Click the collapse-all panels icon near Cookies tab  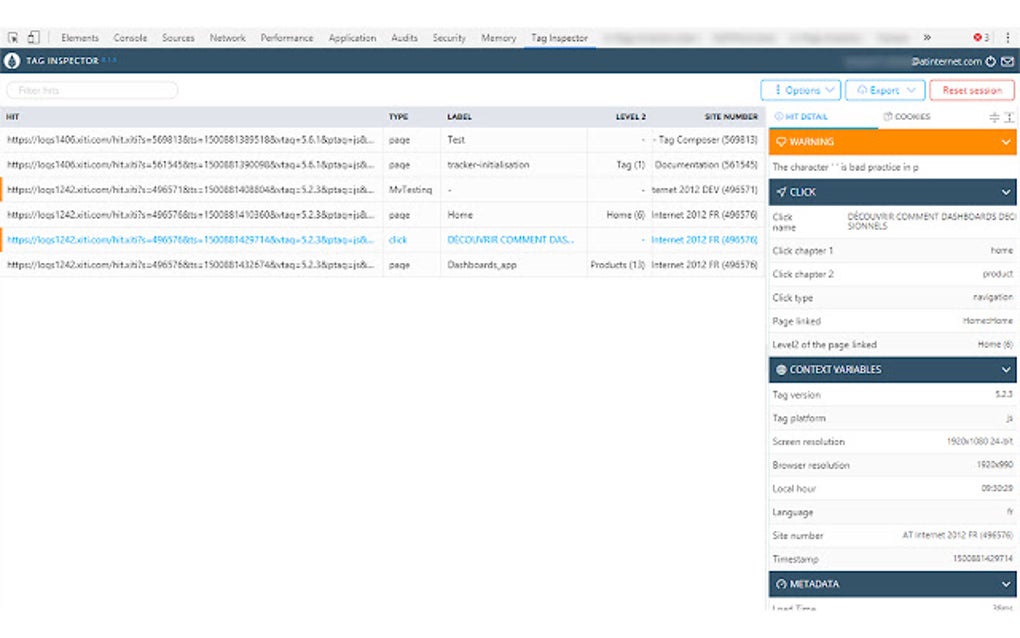pyautogui.click(x=995, y=116)
